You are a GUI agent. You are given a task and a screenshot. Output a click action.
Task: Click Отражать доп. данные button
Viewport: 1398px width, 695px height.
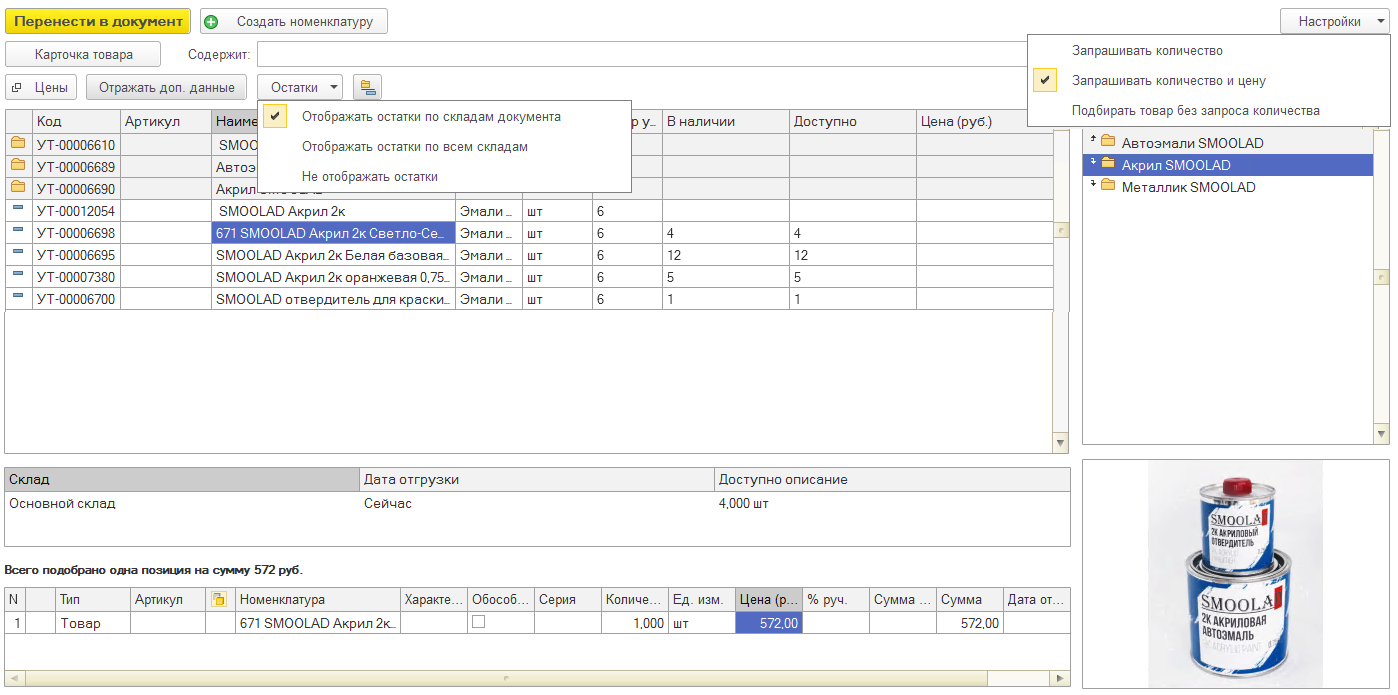coord(167,88)
